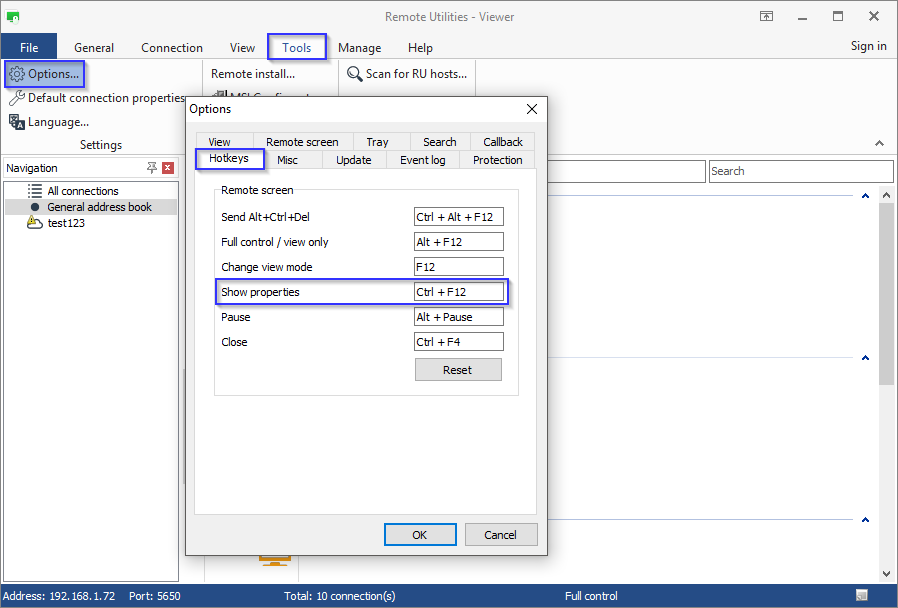Click the Language icon in Settings group
The width and height of the screenshot is (898, 608).
coord(17,122)
